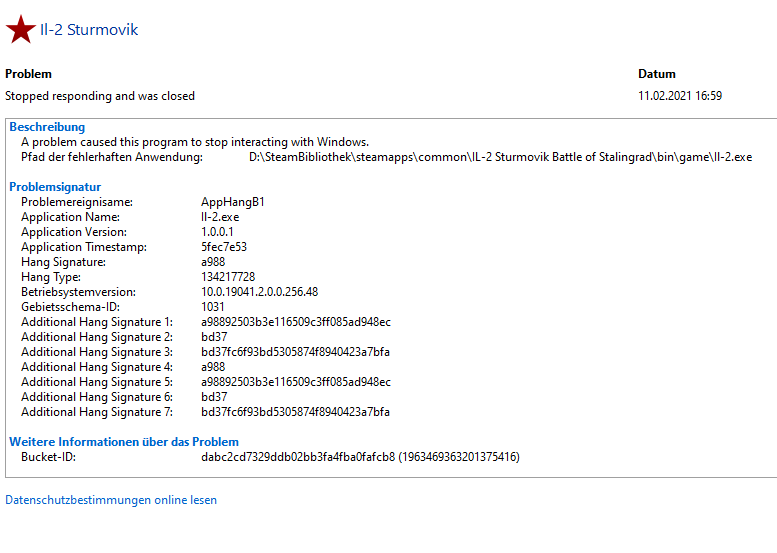Viewport: 777px width, 553px height.
Task: Select 'Stopped responding and was closed' text
Action: pyautogui.click(x=100, y=96)
